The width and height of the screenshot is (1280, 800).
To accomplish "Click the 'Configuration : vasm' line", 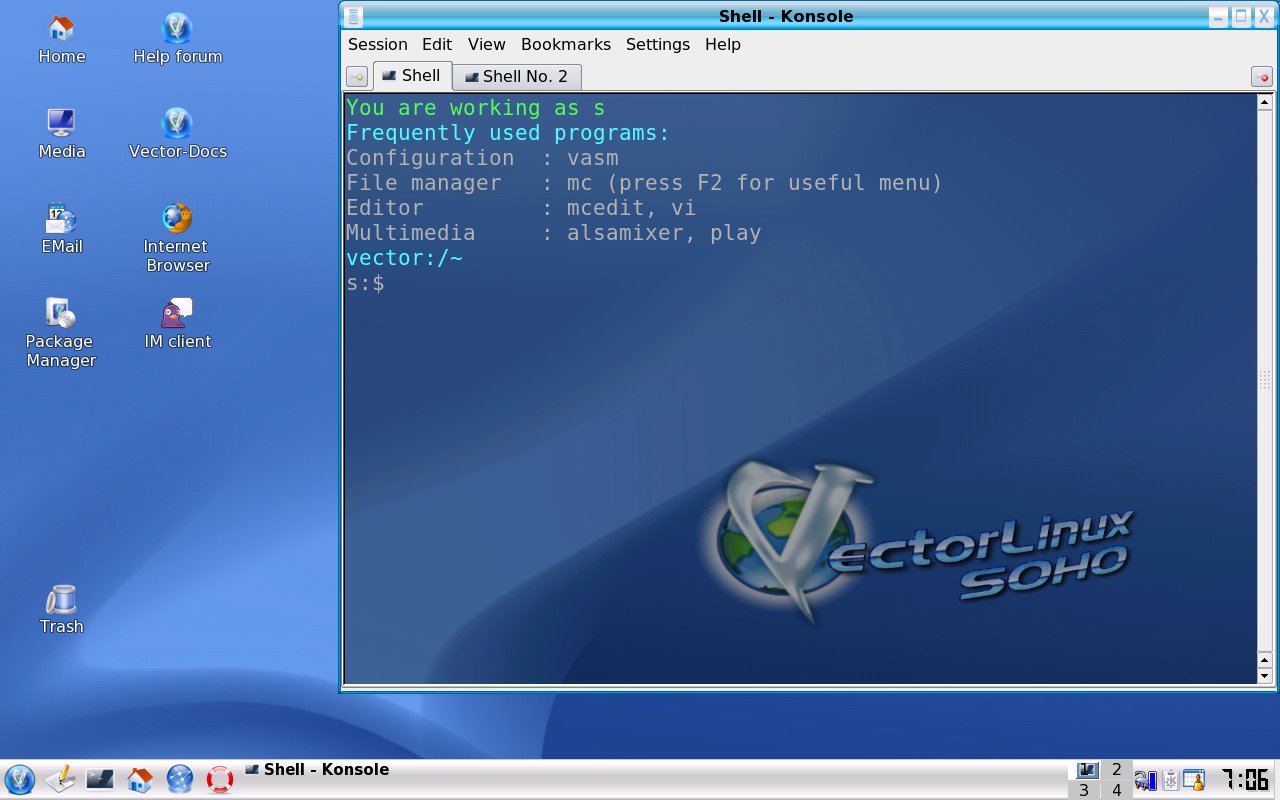I will pos(482,158).
